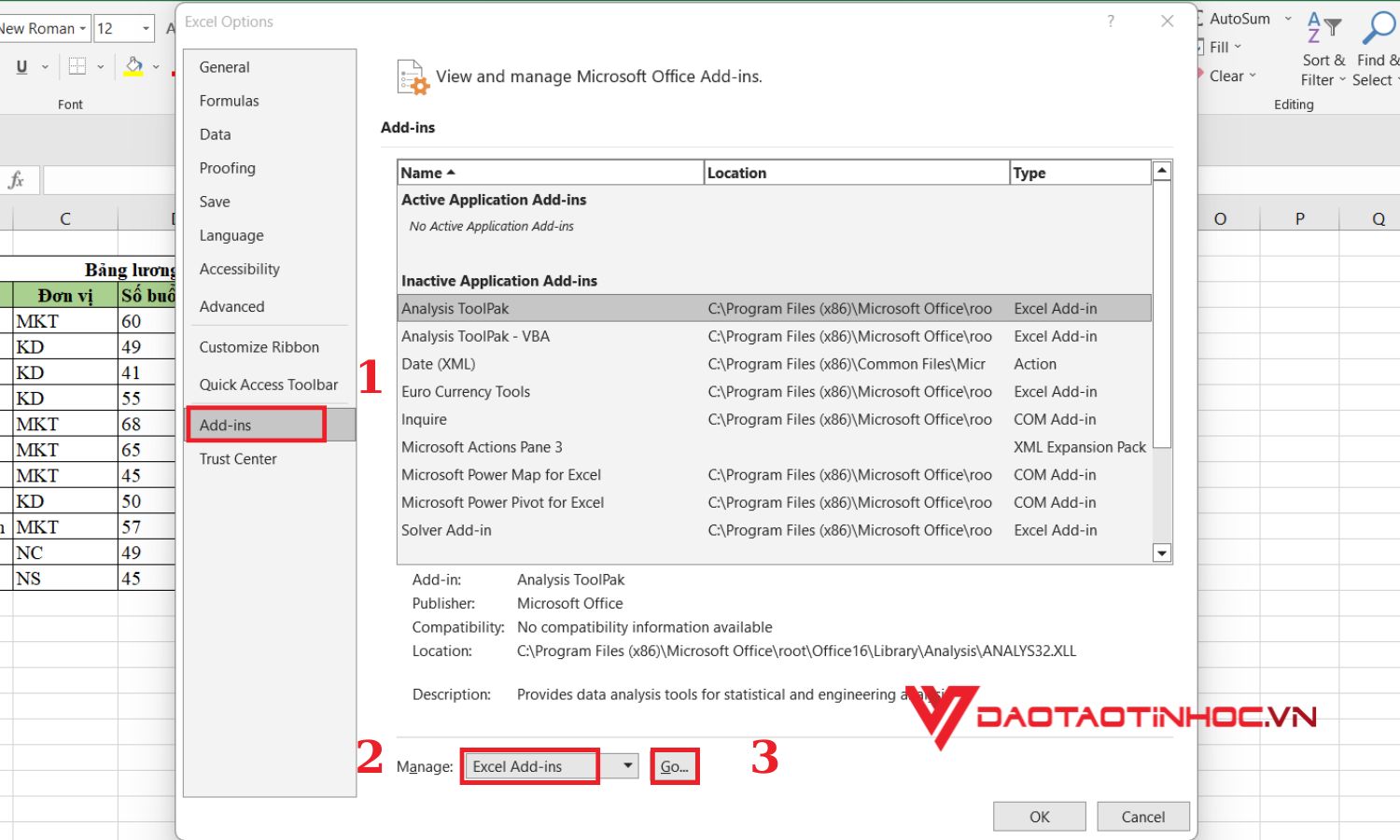
Task: Open the Formulas options category
Action: click(x=270, y=101)
